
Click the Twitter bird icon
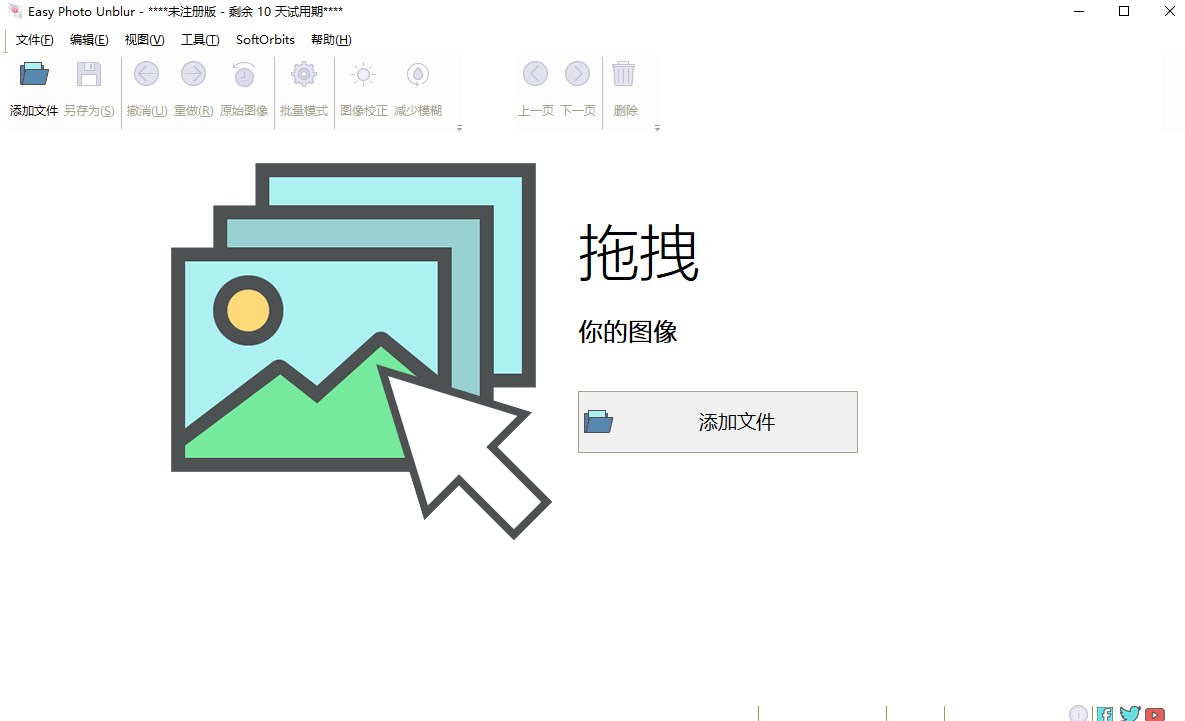[x=1129, y=713]
